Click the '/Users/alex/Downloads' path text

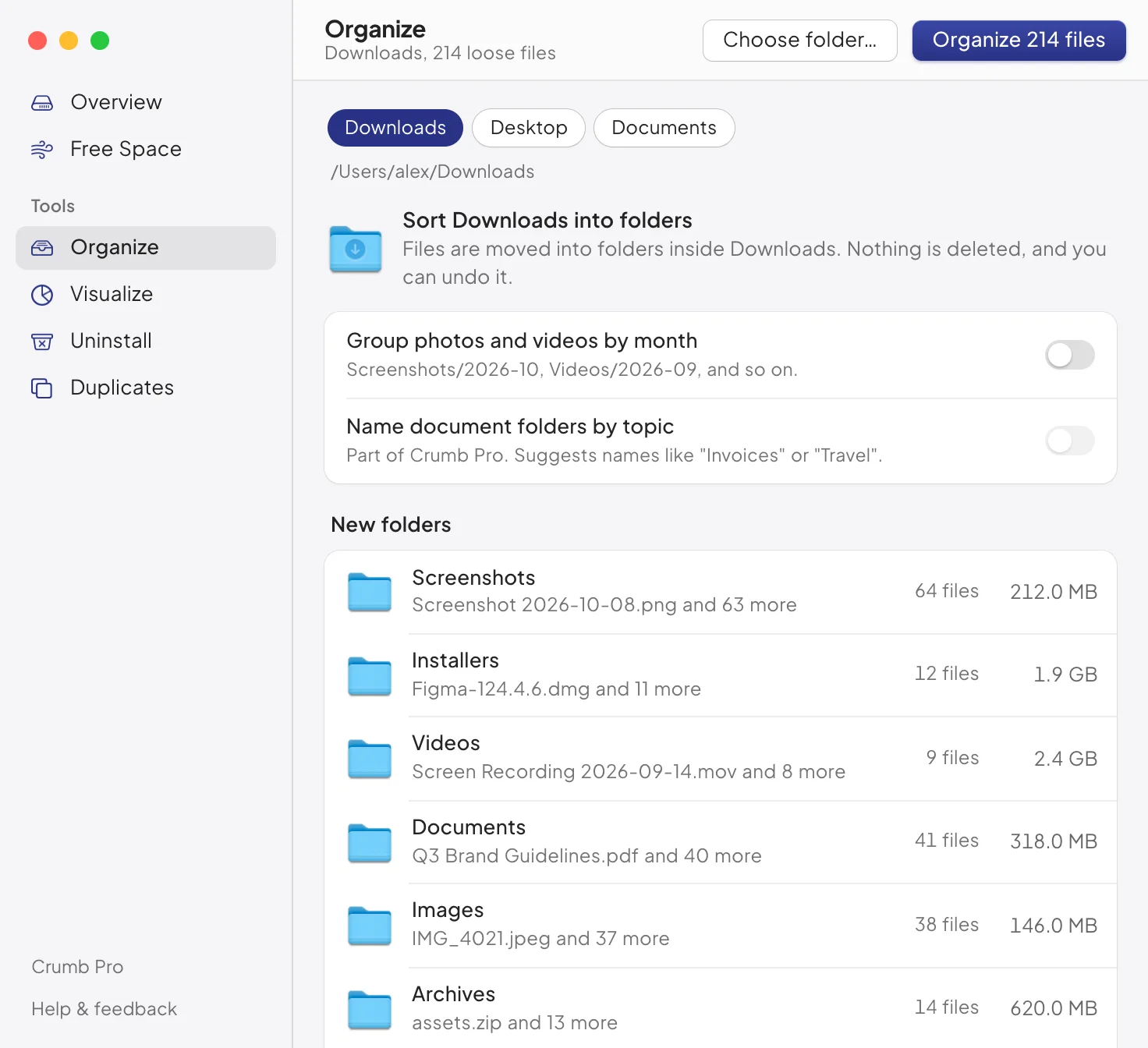click(x=433, y=172)
